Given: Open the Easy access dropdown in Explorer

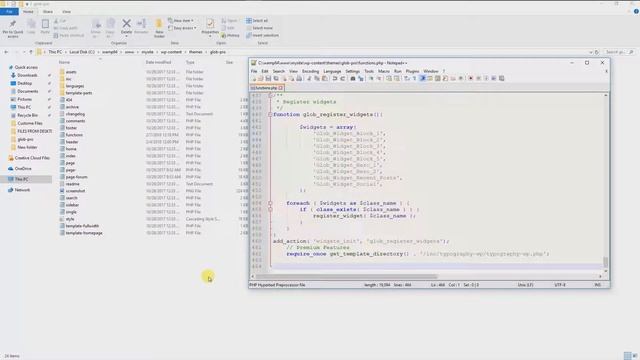Looking at the screenshot, I should point(182,28).
